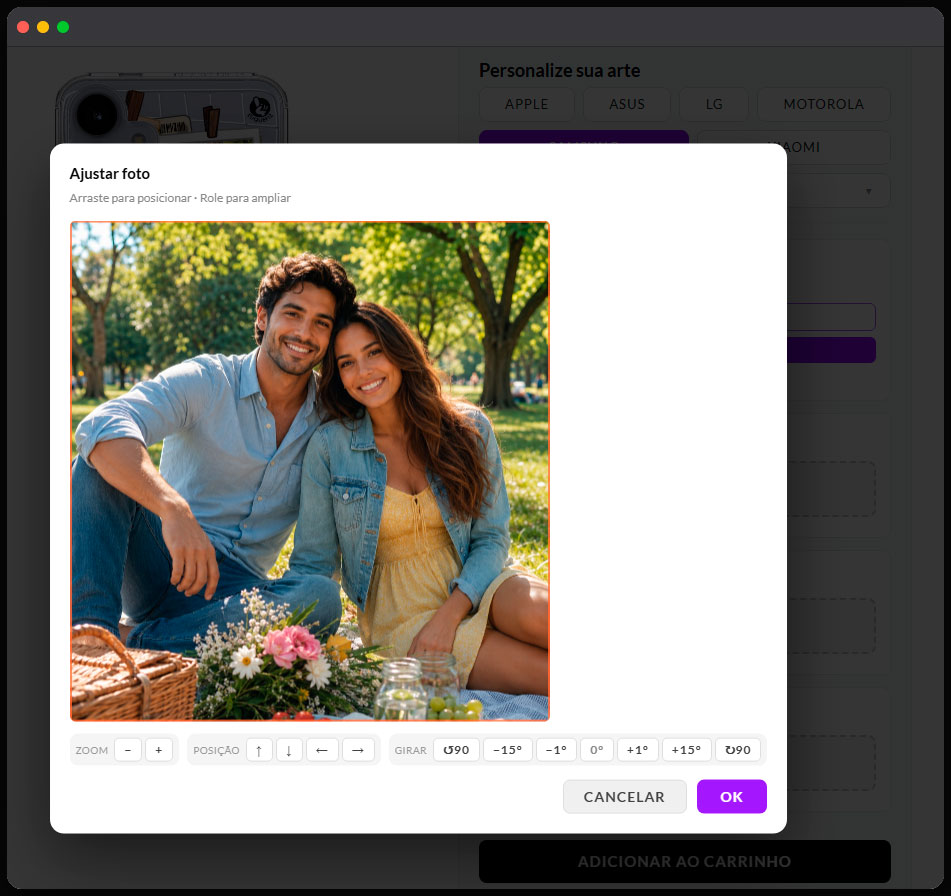The height and width of the screenshot is (896, 951).
Task: Rotate photo by +1°
Action: (637, 750)
